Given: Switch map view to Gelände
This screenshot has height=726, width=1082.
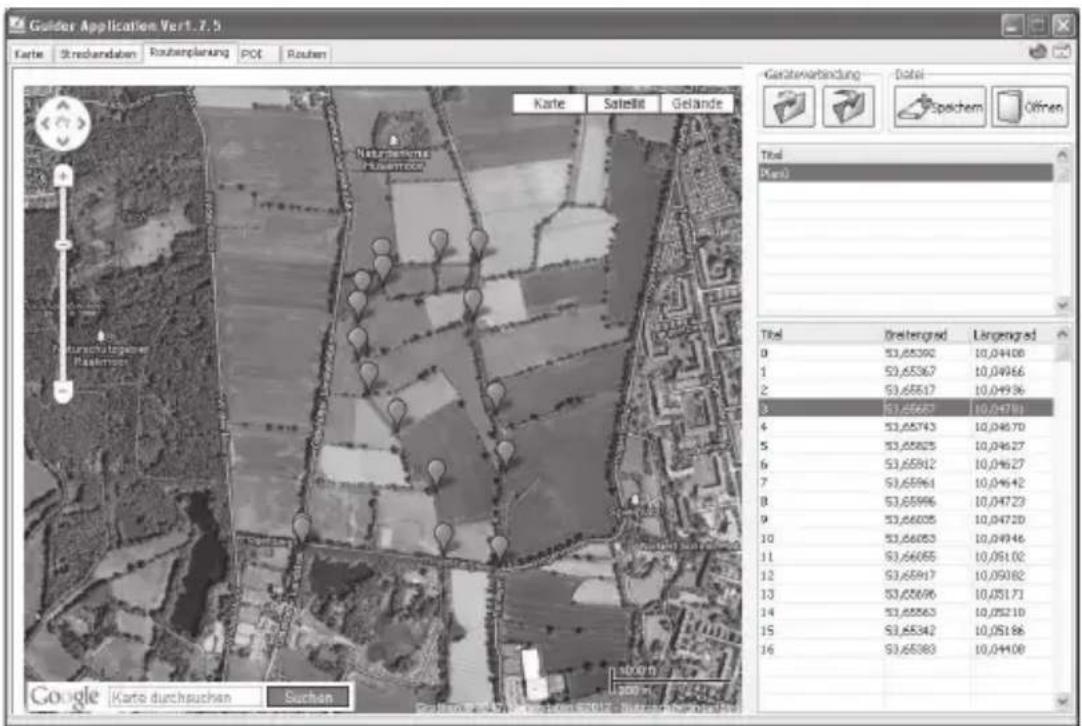Looking at the screenshot, I should pos(697,104).
